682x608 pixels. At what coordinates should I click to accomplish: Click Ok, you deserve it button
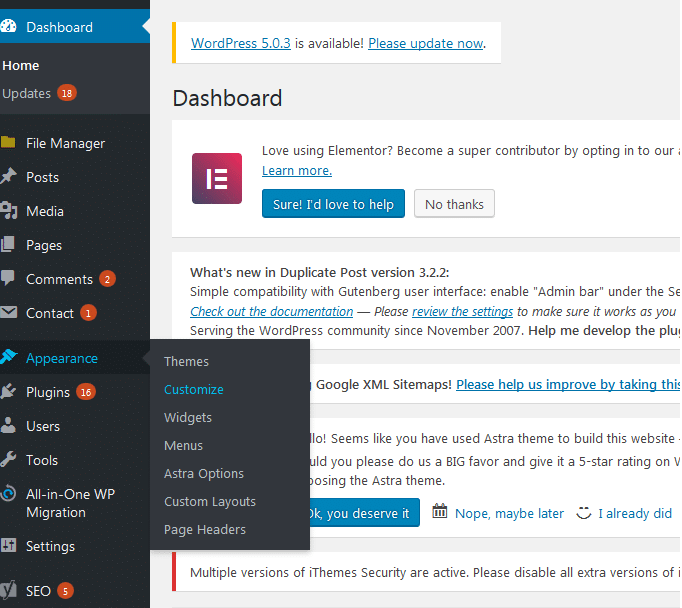click(x=364, y=513)
